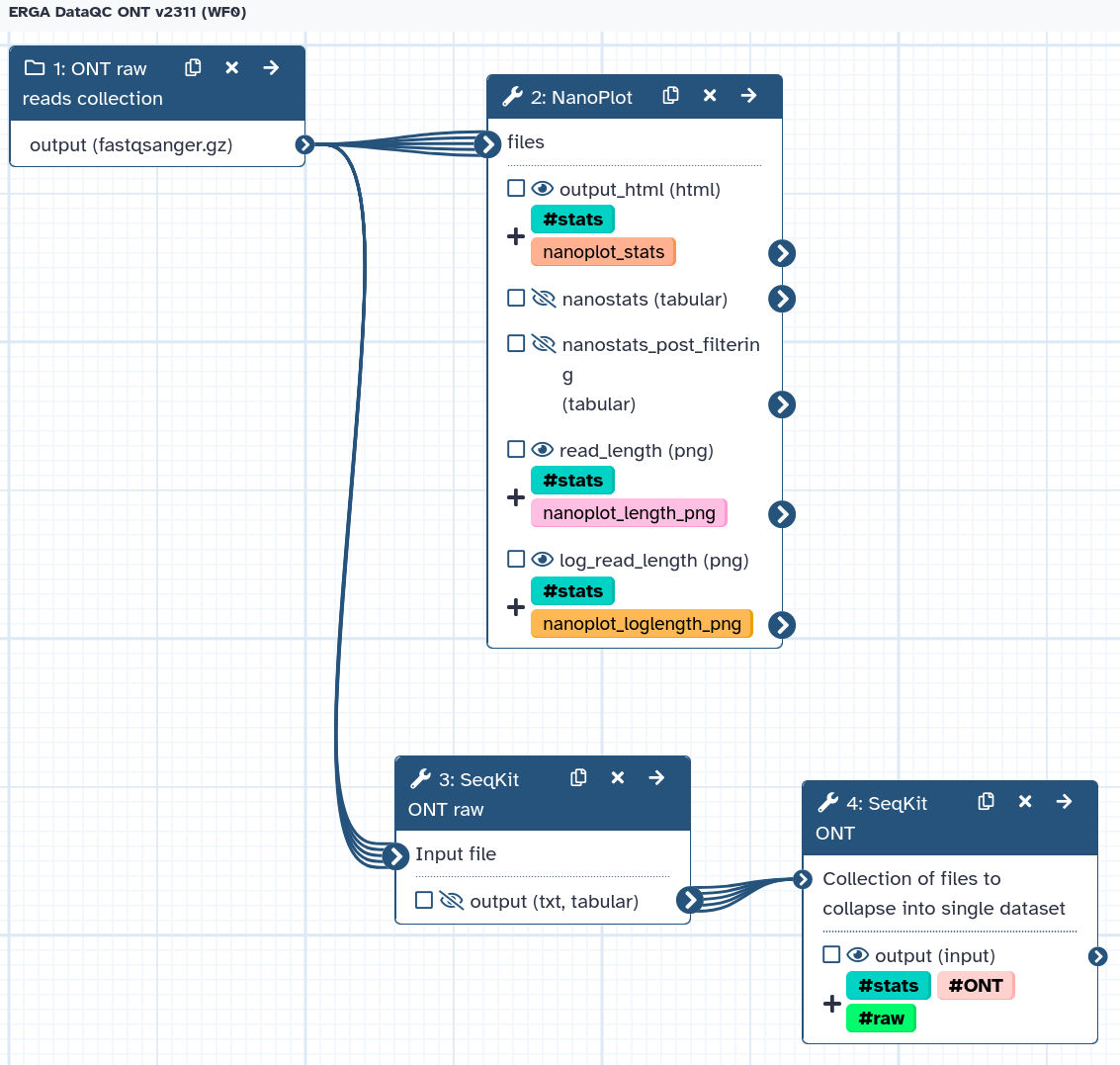
Task: Click the #raw tag
Action: click(x=882, y=1018)
